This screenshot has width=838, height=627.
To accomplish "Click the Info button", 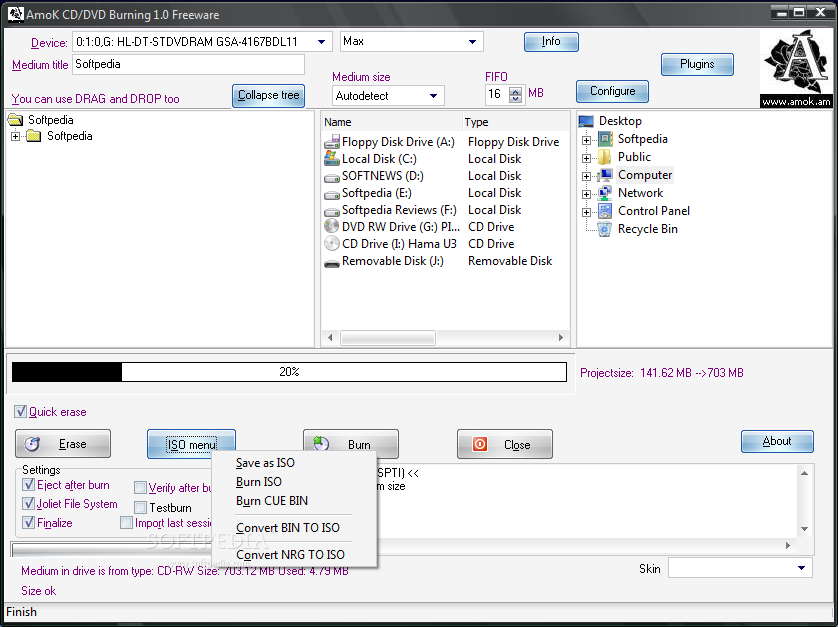I will tap(551, 42).
